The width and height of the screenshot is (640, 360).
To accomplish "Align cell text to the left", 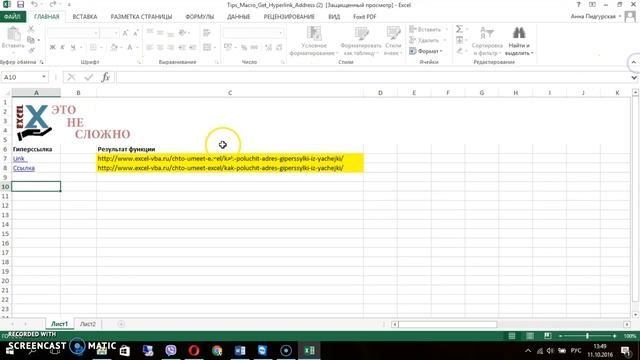I will pyautogui.click(x=150, y=47).
